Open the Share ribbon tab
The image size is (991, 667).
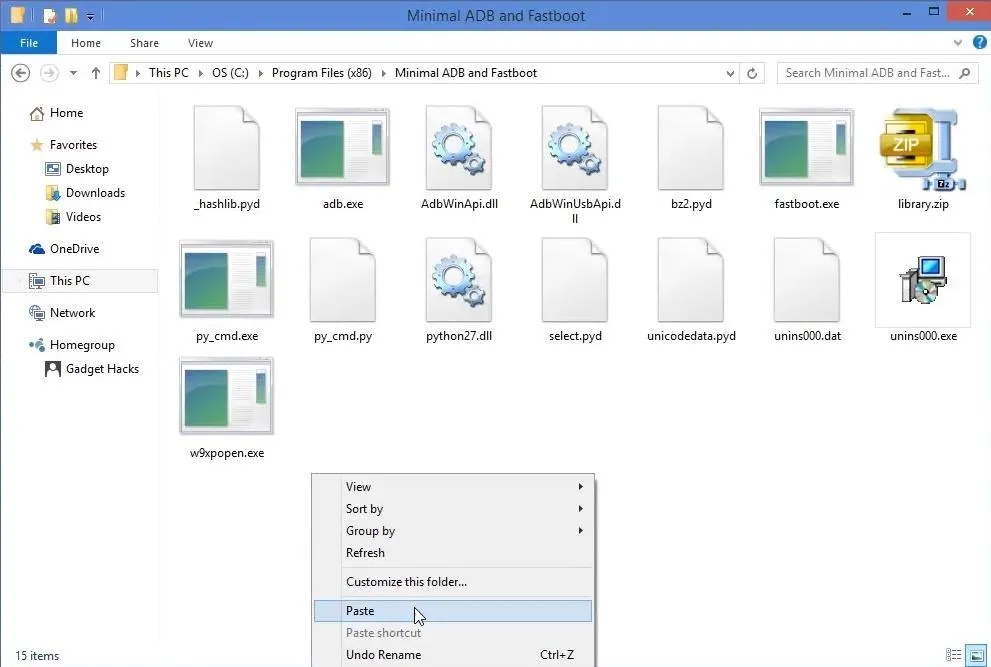[x=144, y=43]
